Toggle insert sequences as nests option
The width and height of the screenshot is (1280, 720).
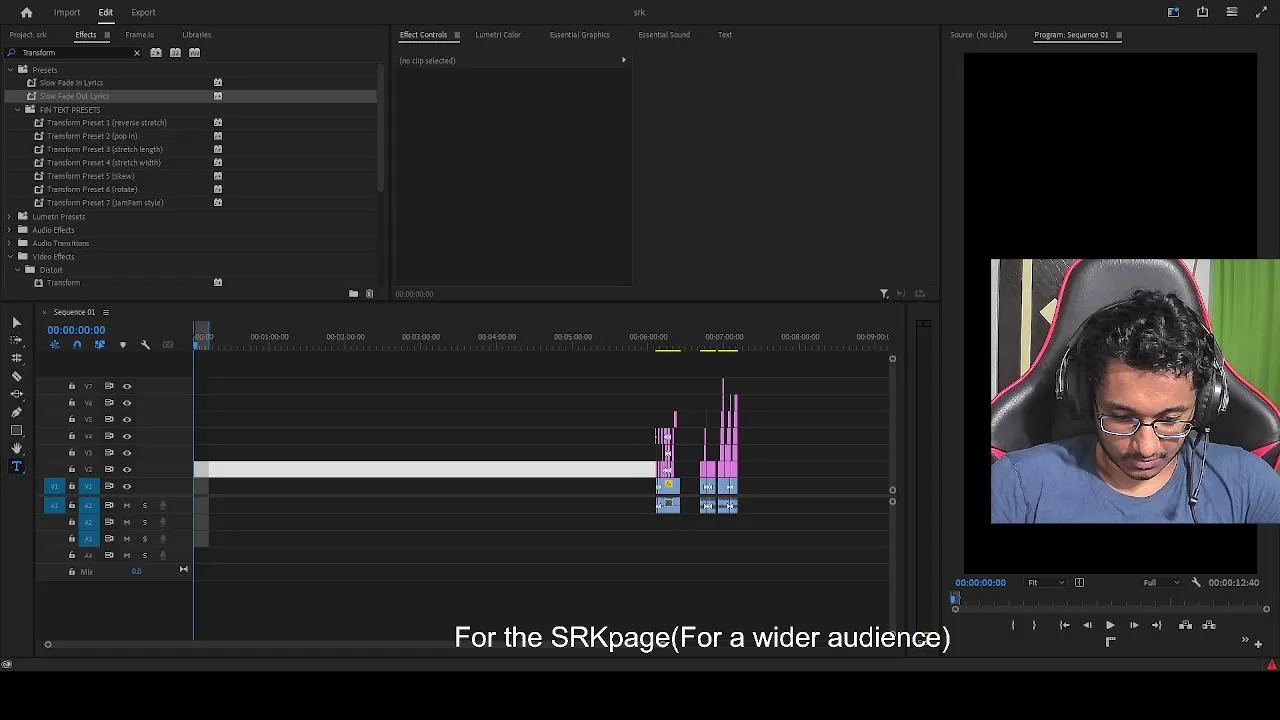[x=55, y=345]
